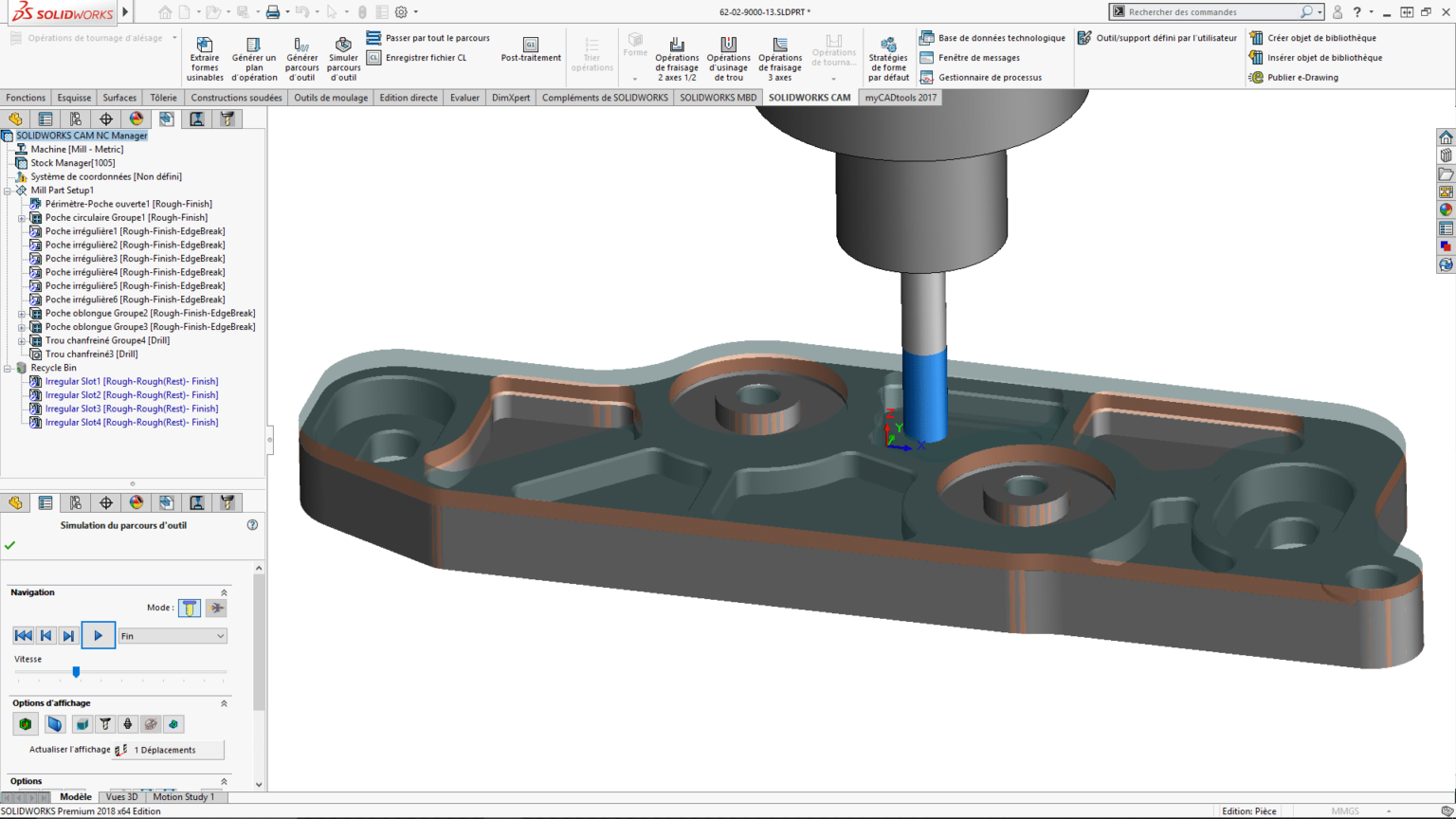Viewport: 1456px width, 819px height.
Task: Open the Base de données technologique
Action: 999,38
